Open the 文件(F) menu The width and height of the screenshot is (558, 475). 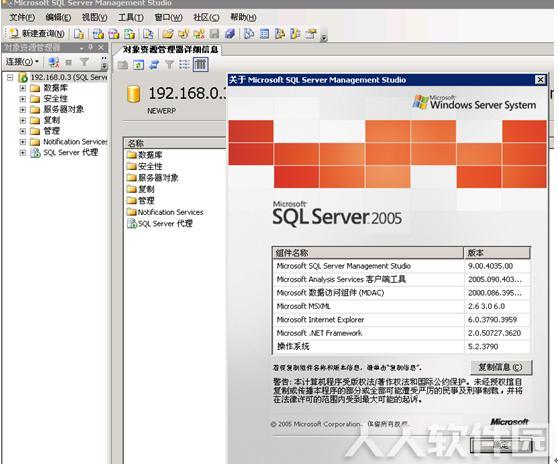pyautogui.click(x=22, y=17)
